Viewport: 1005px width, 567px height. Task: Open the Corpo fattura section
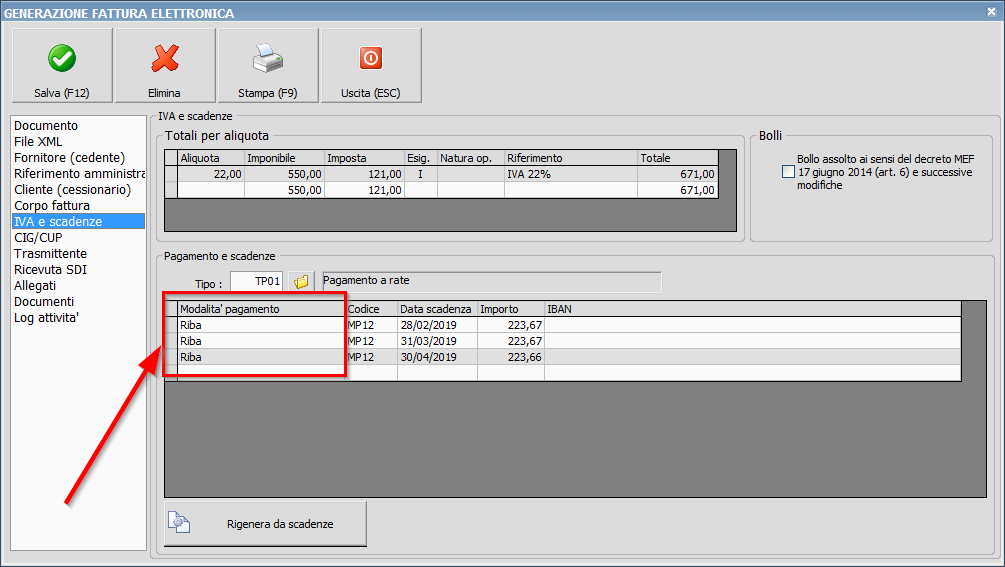pos(52,206)
